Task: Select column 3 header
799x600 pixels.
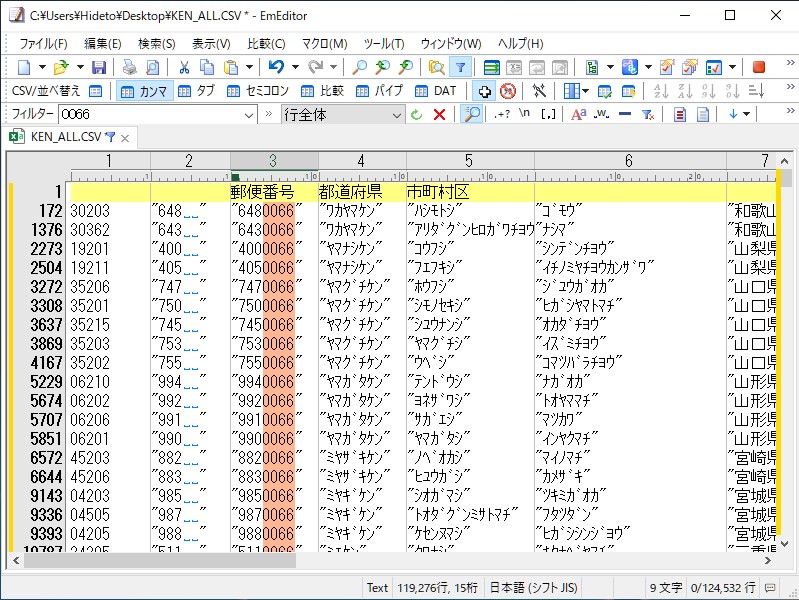Action: 274,161
